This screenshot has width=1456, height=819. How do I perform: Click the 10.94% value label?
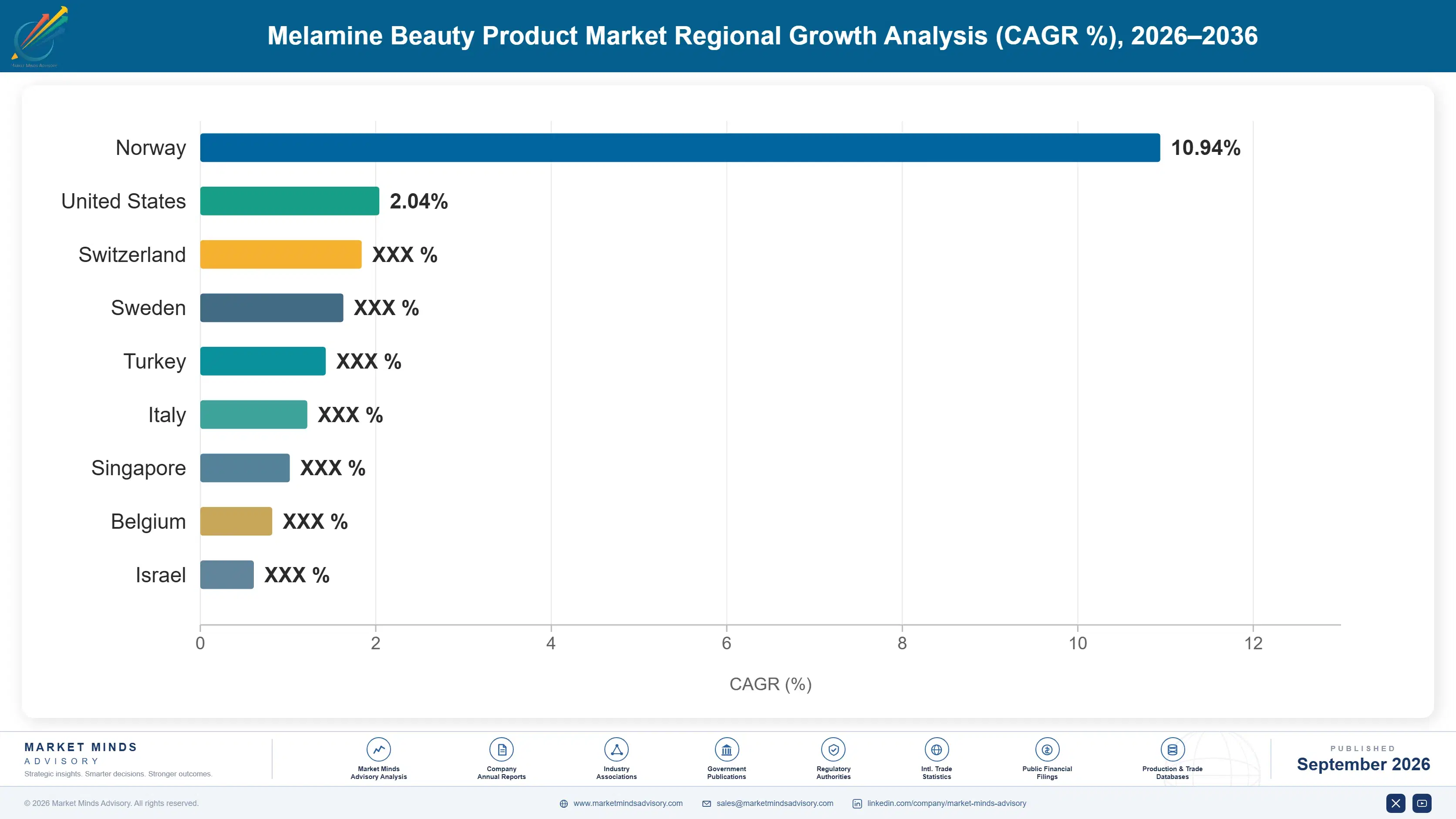point(1206,148)
